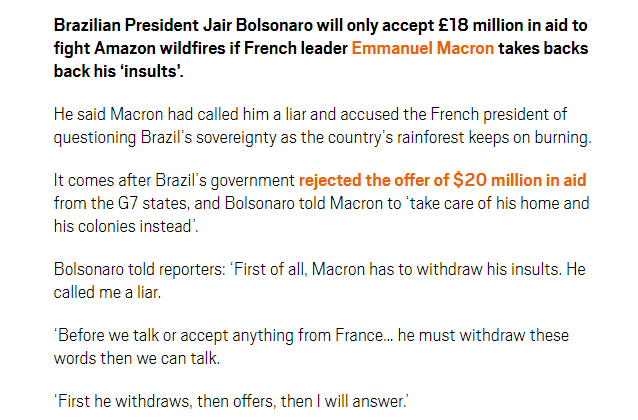638x420 pixels.
Task: Click the text 'It comes after Brazil's government'
Action: pyautogui.click(x=174, y=180)
